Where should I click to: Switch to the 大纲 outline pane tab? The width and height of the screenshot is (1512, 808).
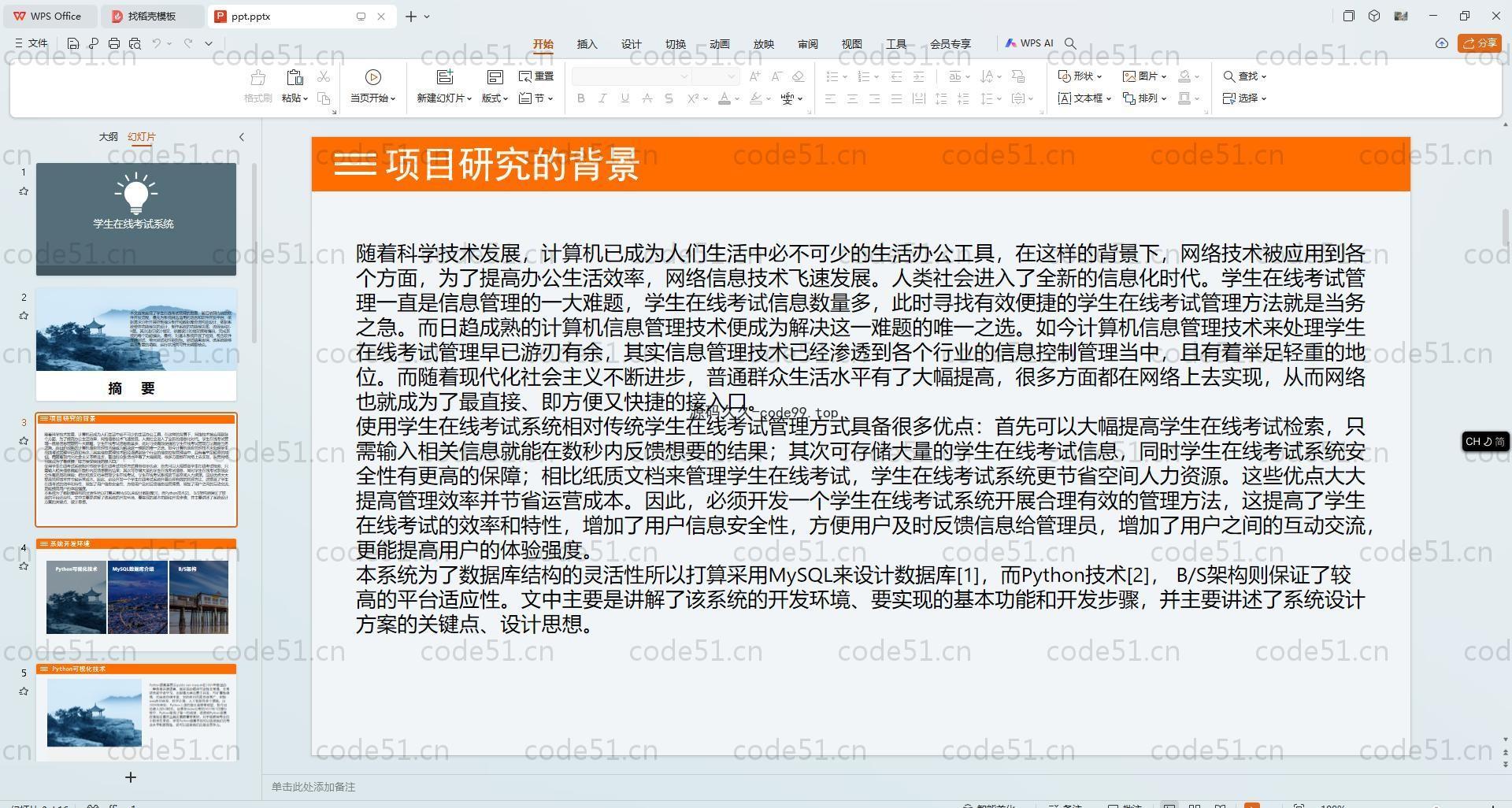click(108, 137)
